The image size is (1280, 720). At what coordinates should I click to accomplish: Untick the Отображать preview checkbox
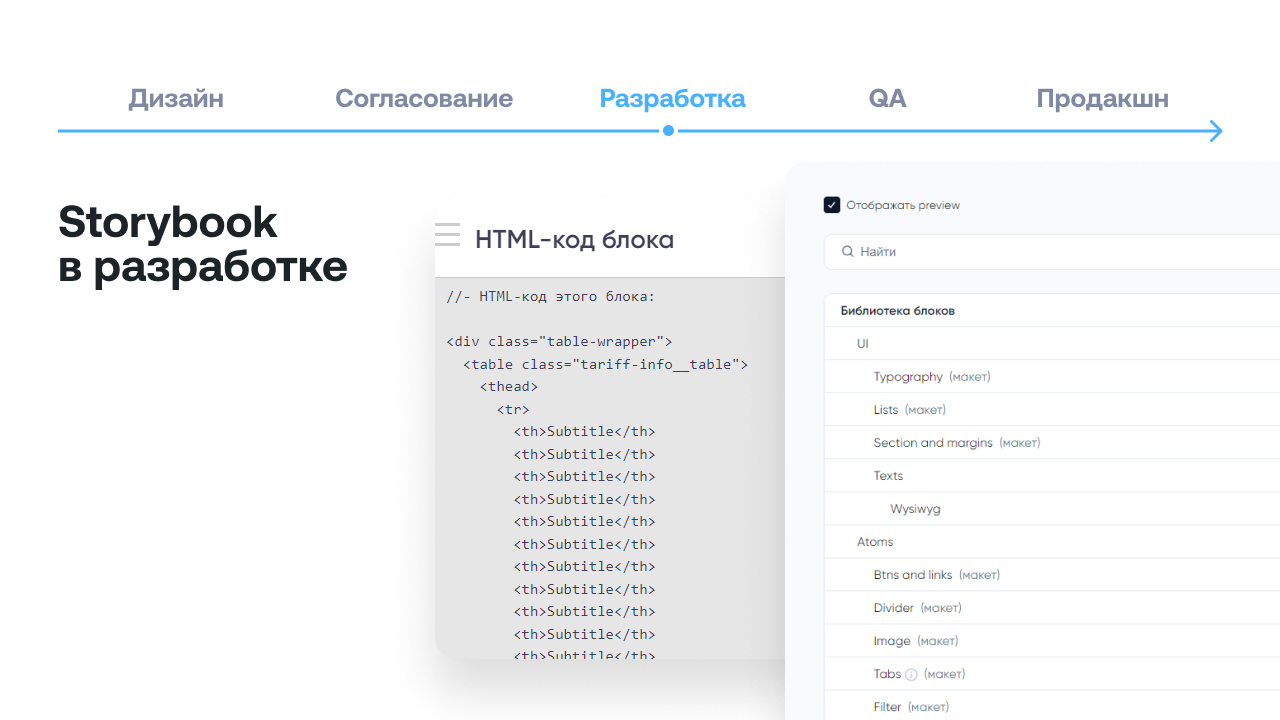coord(832,205)
